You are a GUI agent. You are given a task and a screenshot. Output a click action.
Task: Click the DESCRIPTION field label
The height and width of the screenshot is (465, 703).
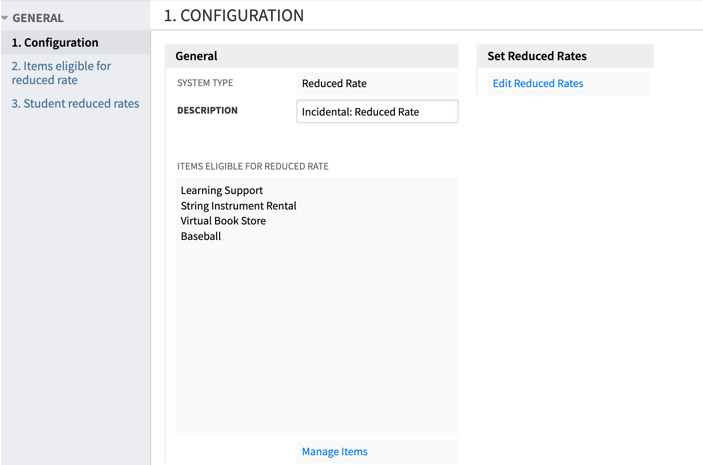tap(207, 111)
